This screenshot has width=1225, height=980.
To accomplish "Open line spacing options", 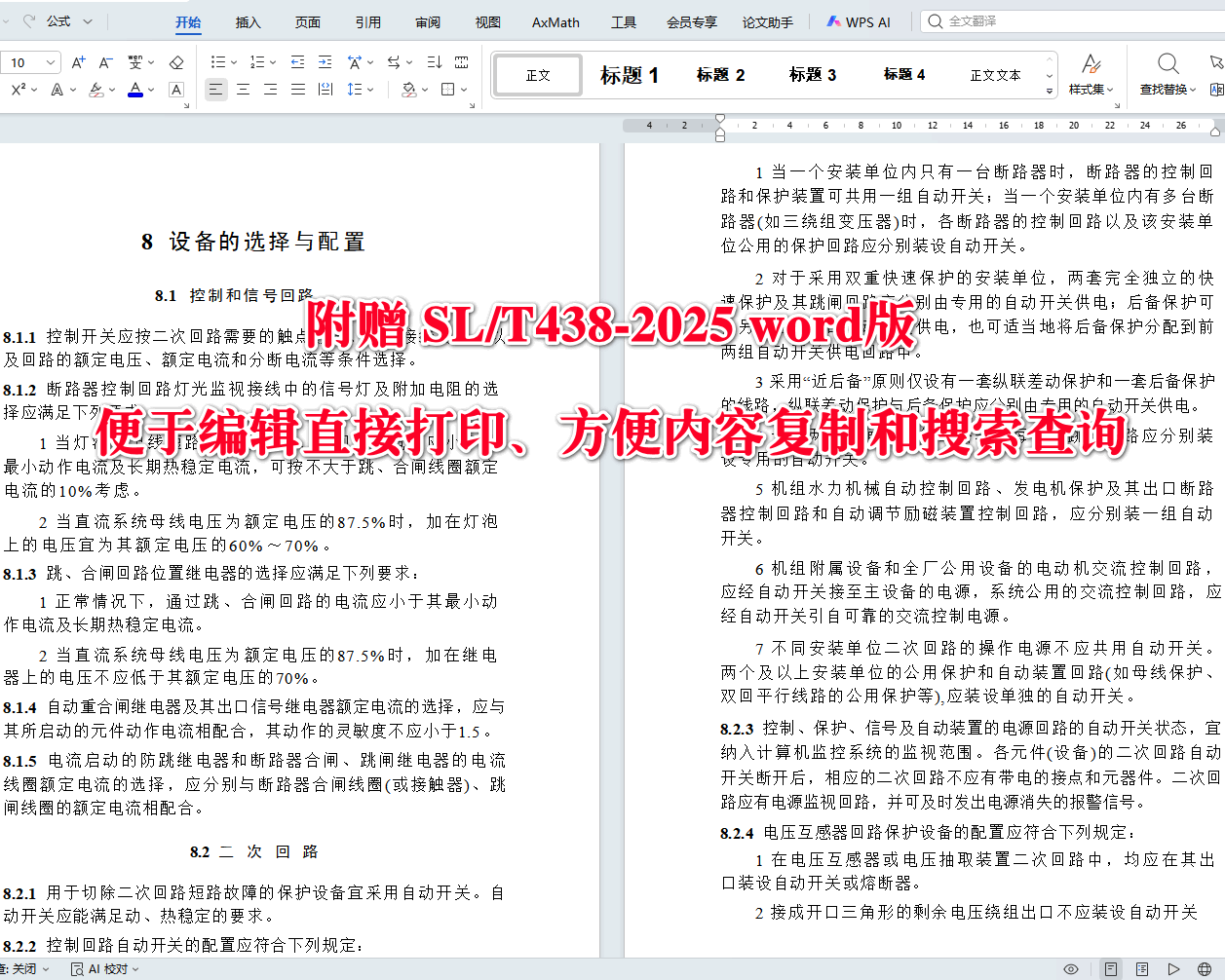I will click(354, 90).
